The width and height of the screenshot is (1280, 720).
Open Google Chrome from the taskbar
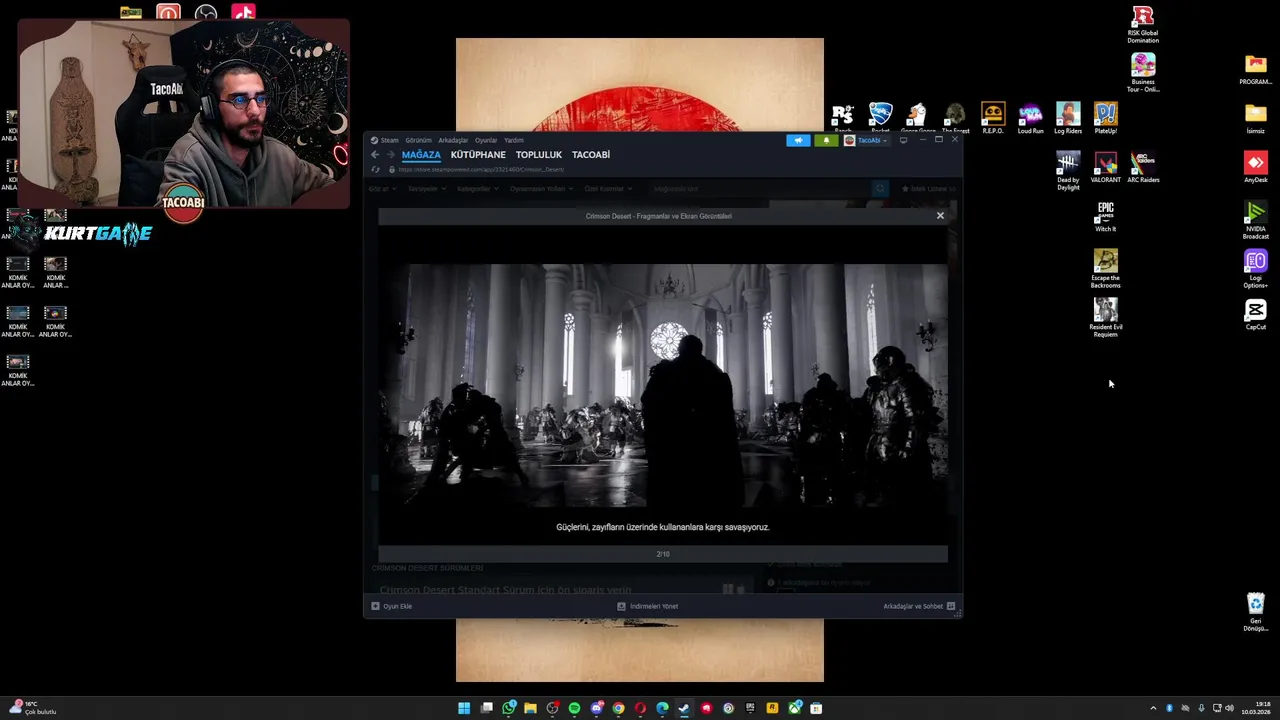[x=618, y=708]
